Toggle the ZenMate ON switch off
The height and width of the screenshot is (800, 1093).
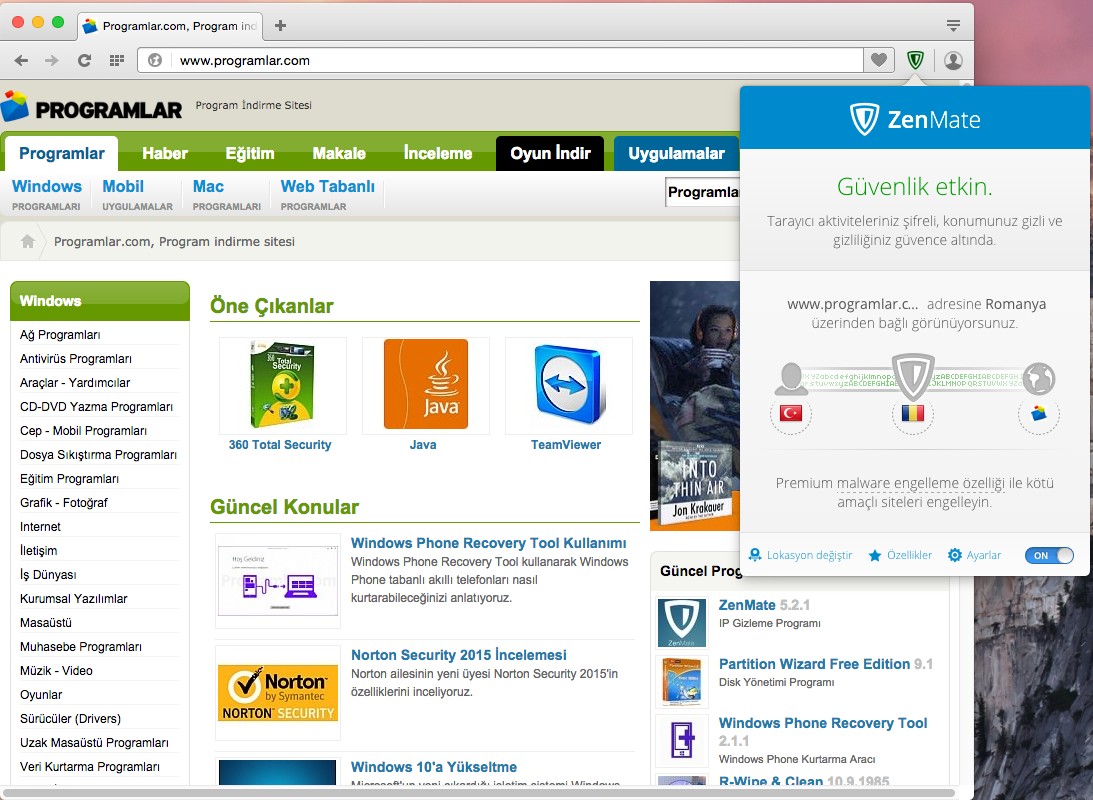tap(1048, 555)
